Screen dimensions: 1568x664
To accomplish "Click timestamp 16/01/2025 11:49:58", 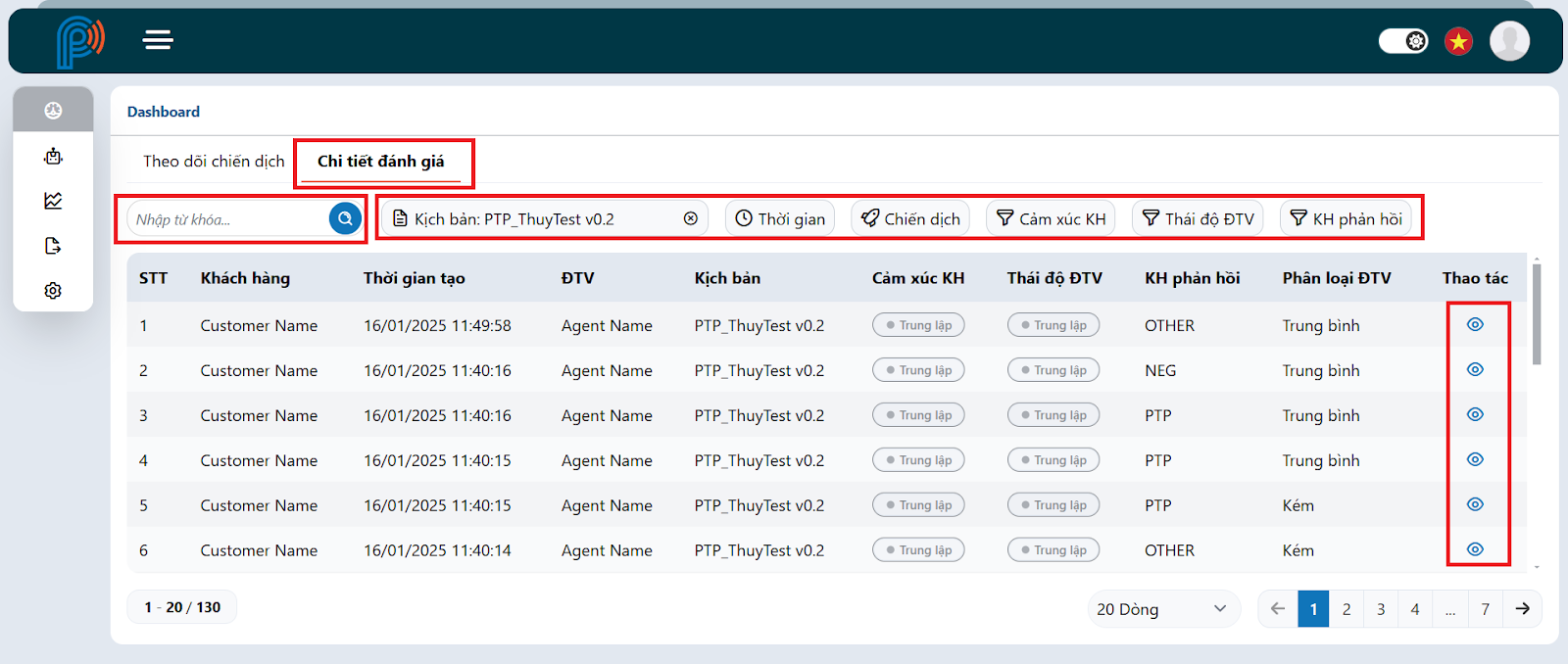I will tap(437, 325).
